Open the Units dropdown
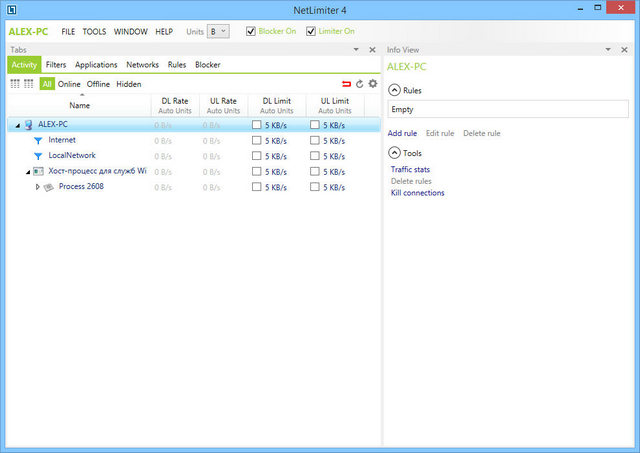 (x=218, y=31)
